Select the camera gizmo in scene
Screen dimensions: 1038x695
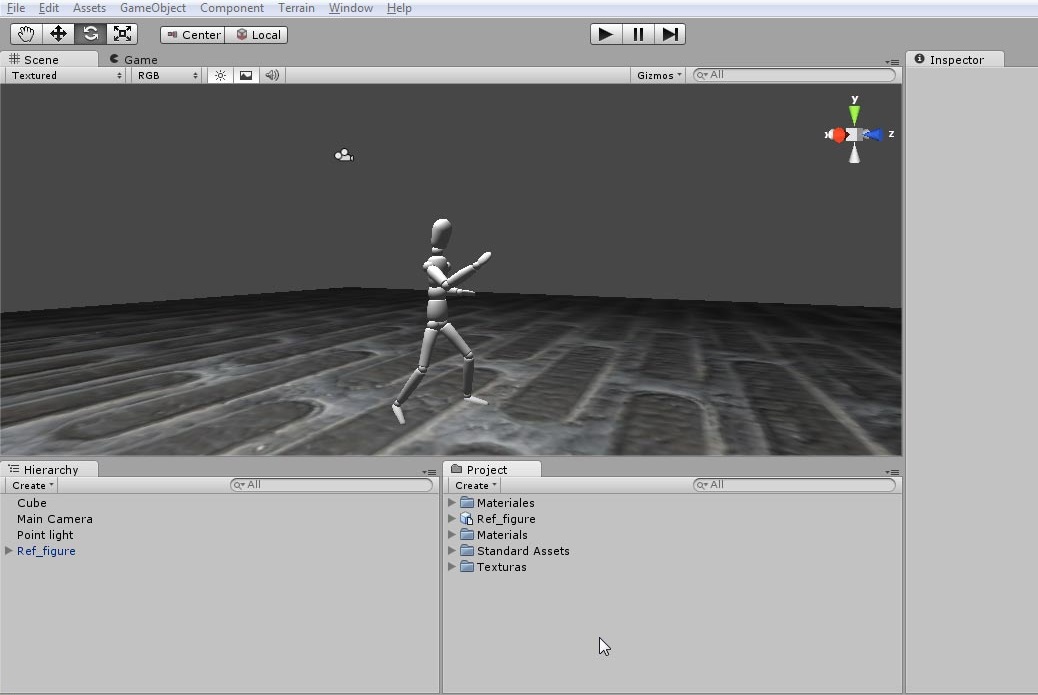[344, 155]
